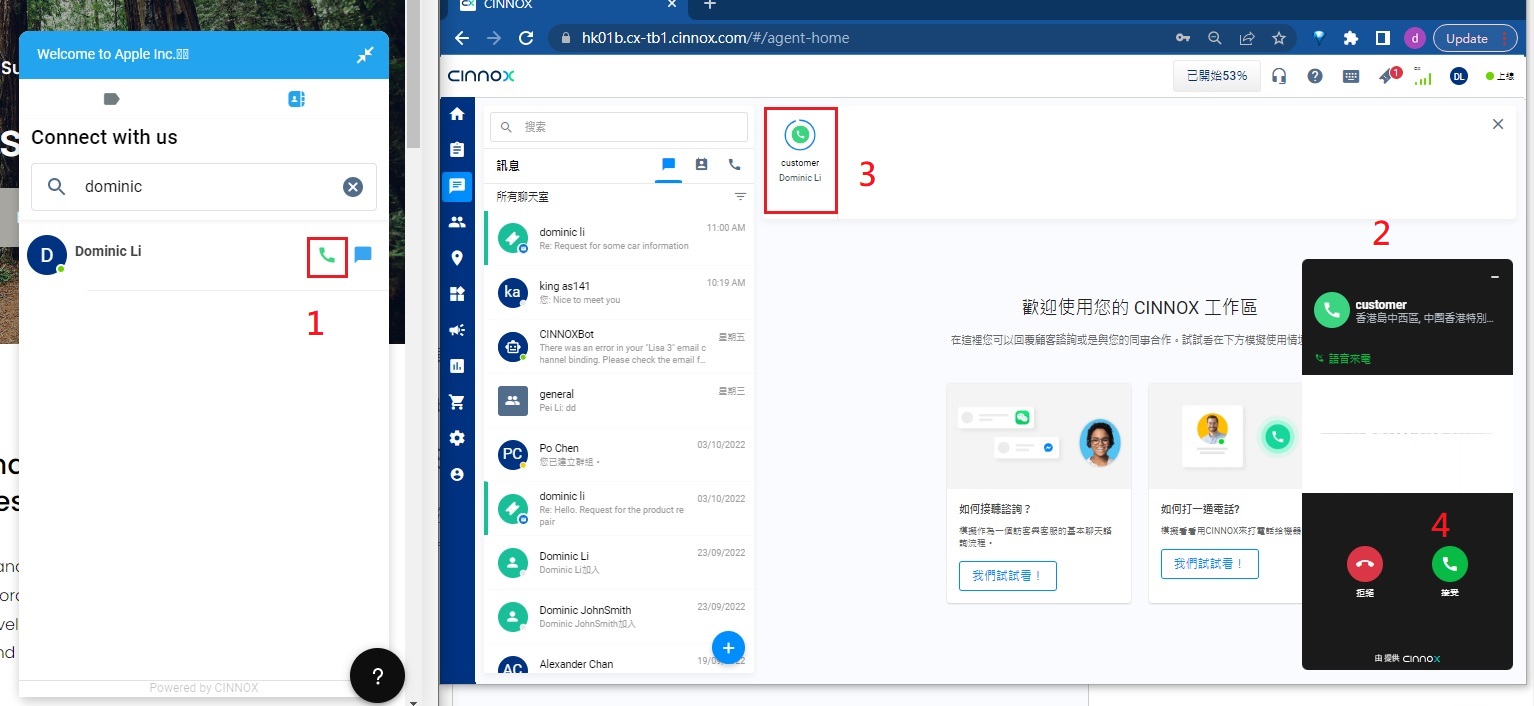Click the green phone avatar beside customer
Viewport: 1534px width, 706px height.
(1331, 311)
